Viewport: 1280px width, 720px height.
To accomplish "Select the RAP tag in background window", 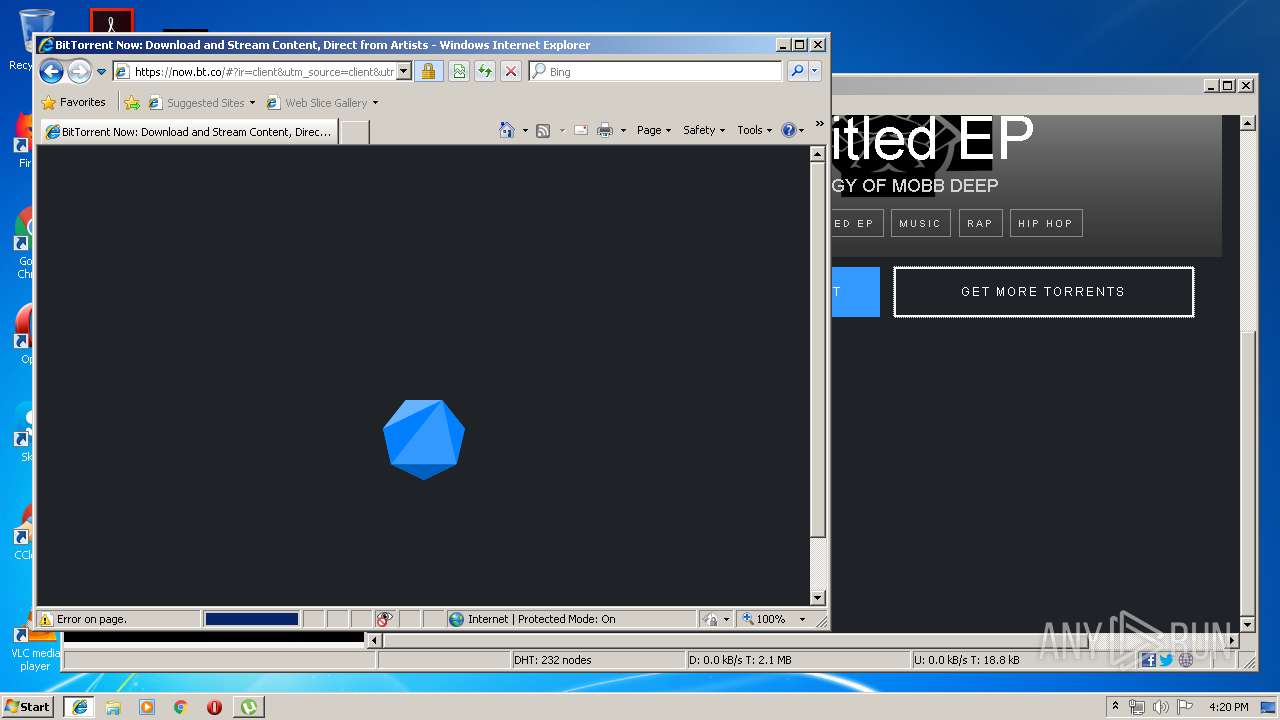I will [x=979, y=223].
